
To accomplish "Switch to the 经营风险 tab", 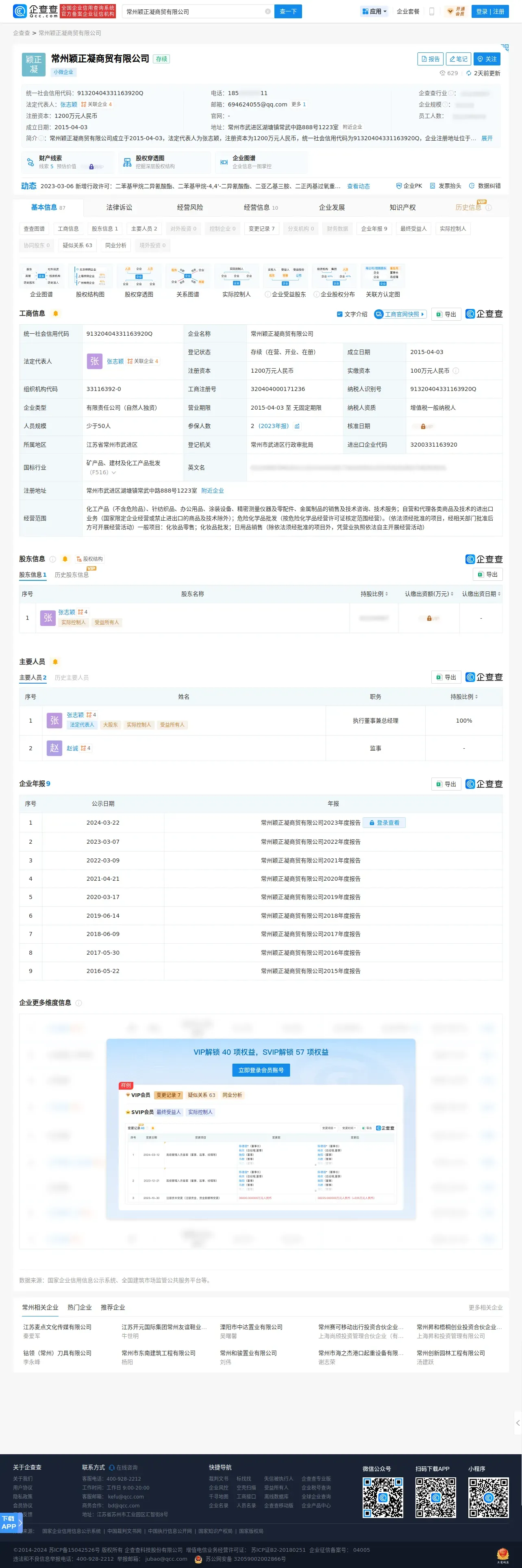I will pyautogui.click(x=190, y=208).
